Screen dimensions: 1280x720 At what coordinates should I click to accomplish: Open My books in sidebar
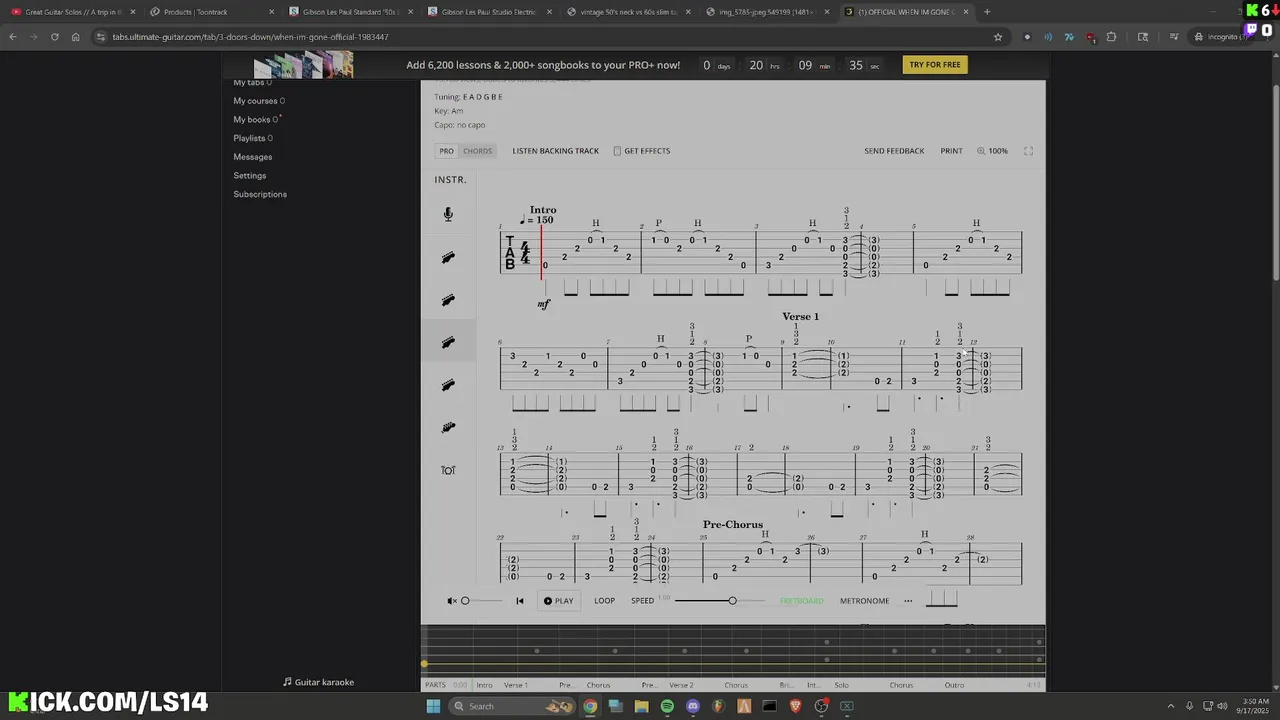(257, 120)
